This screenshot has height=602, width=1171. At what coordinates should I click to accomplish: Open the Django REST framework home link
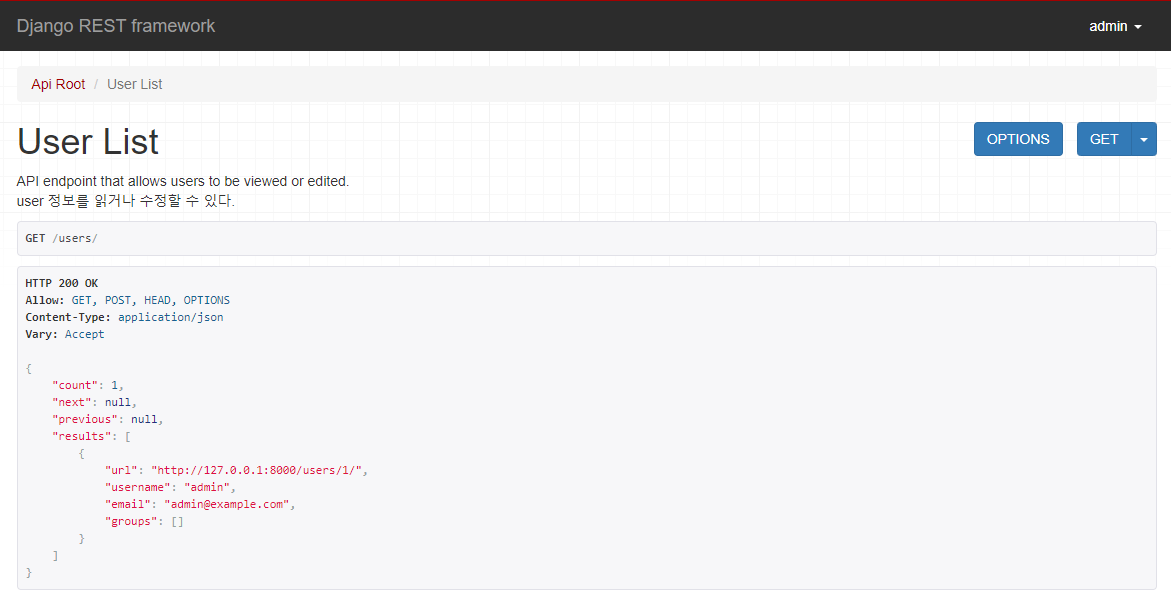(116, 26)
